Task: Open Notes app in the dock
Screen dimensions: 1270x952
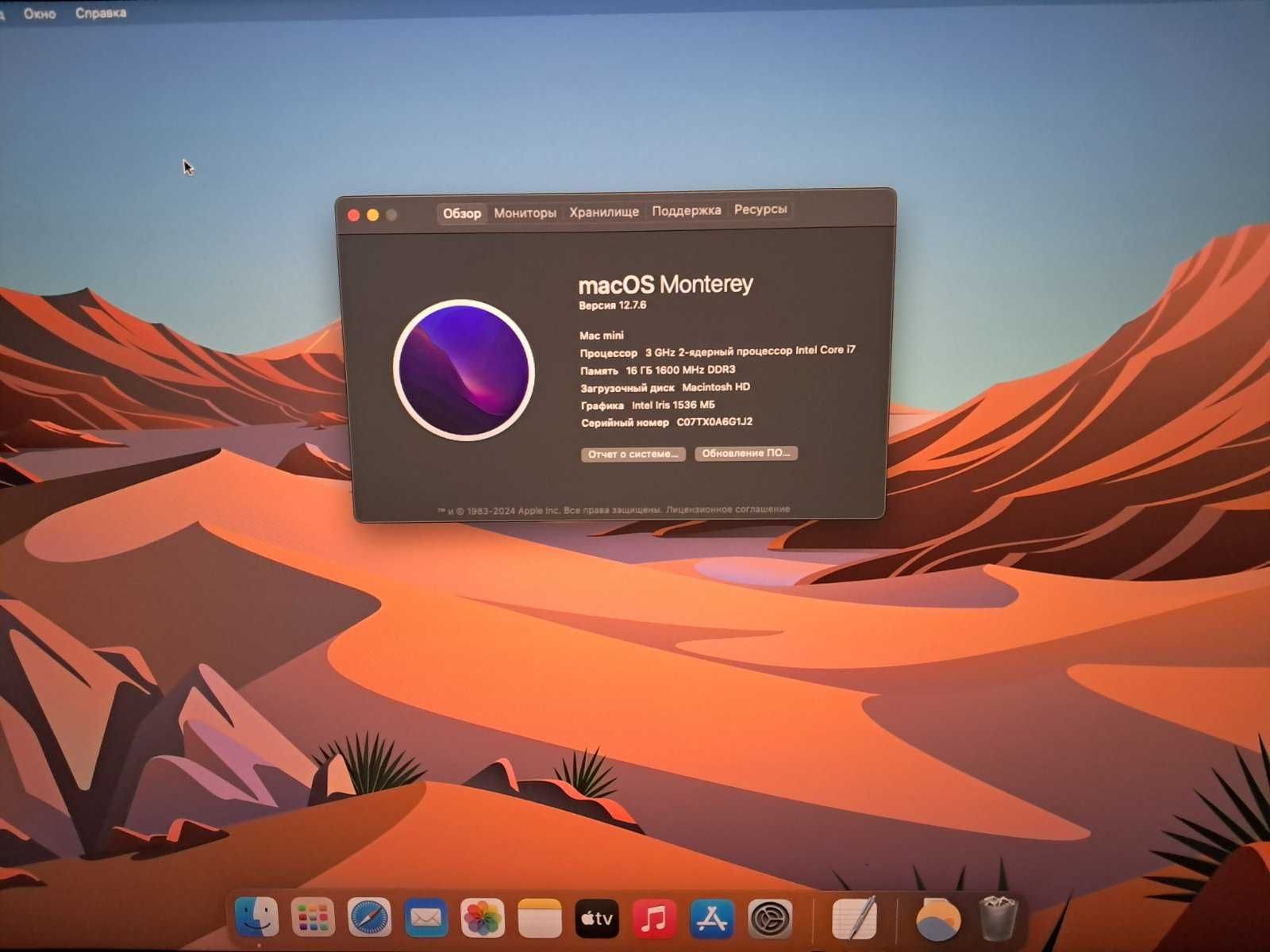Action: (x=540, y=919)
